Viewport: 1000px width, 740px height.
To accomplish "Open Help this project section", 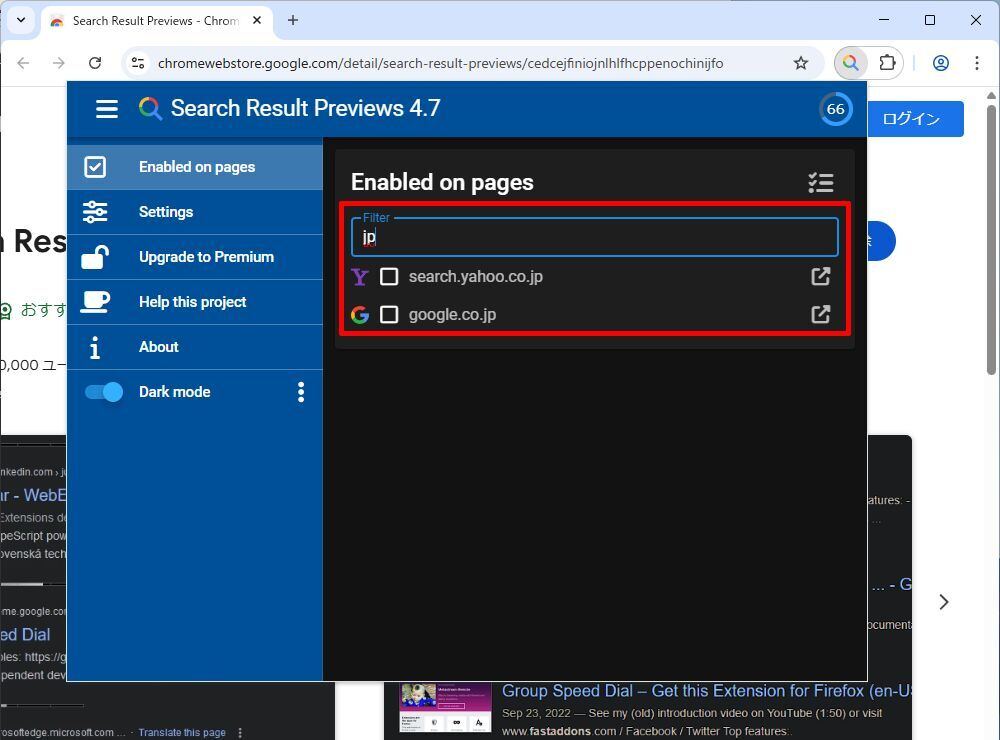I will pos(195,302).
